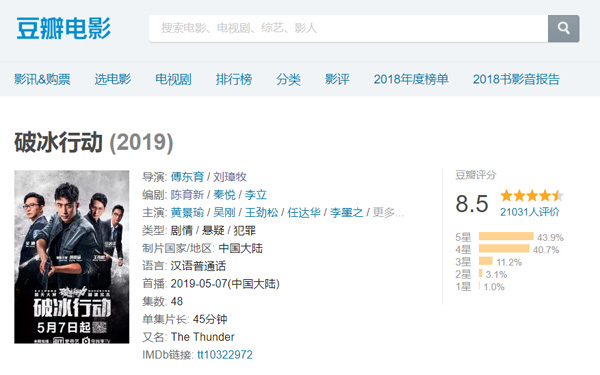Click the 43.9% five-star percentage
The height and width of the screenshot is (375, 600).
(x=550, y=237)
